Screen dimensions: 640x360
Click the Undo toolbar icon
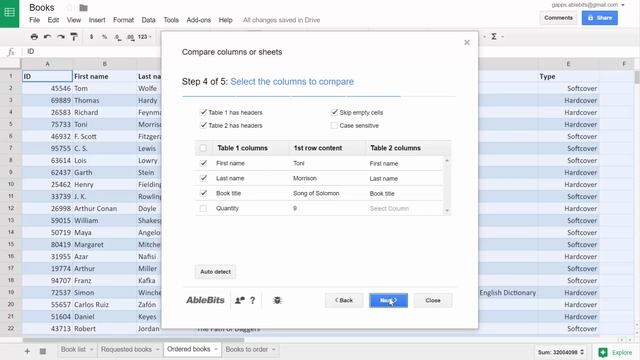pos(47,37)
